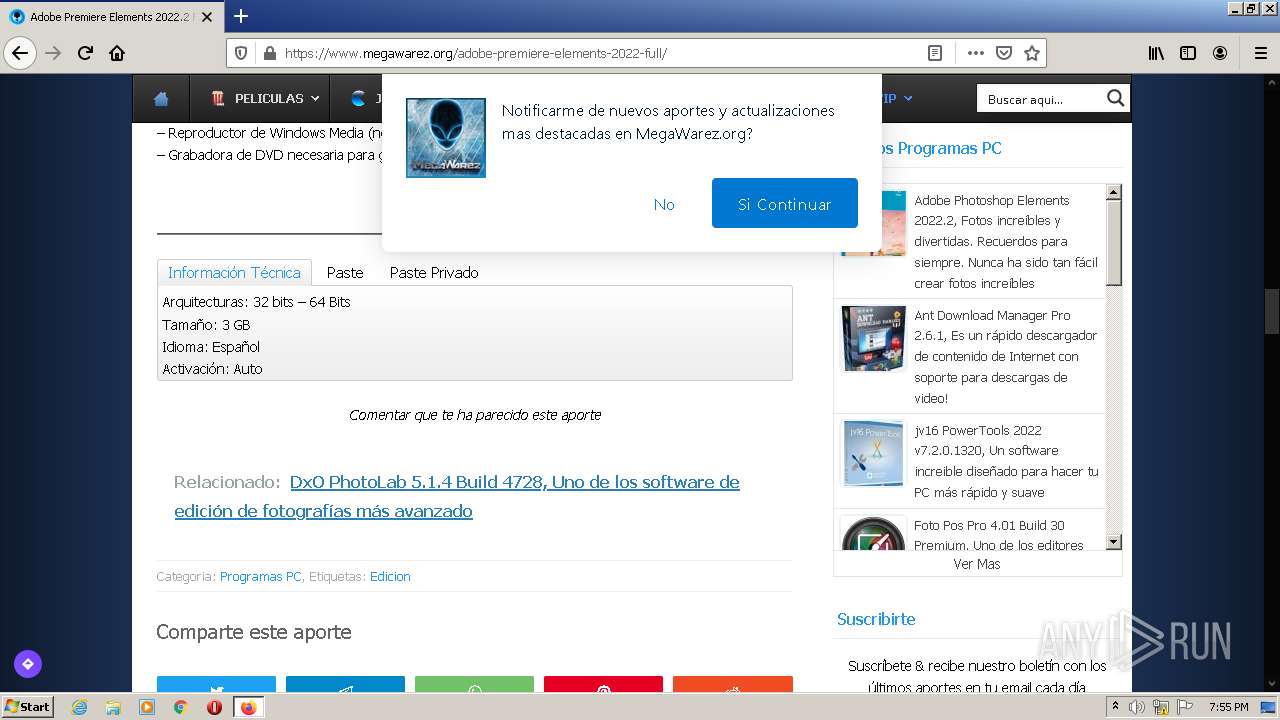This screenshot has width=1280, height=720.
Task: Open the Firefox account icon
Action: coord(1220,53)
